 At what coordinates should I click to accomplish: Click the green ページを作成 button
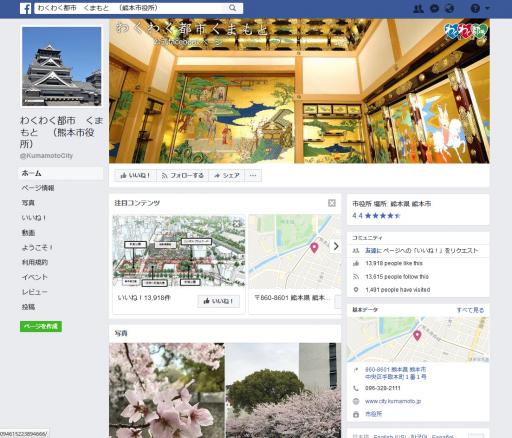[41, 326]
